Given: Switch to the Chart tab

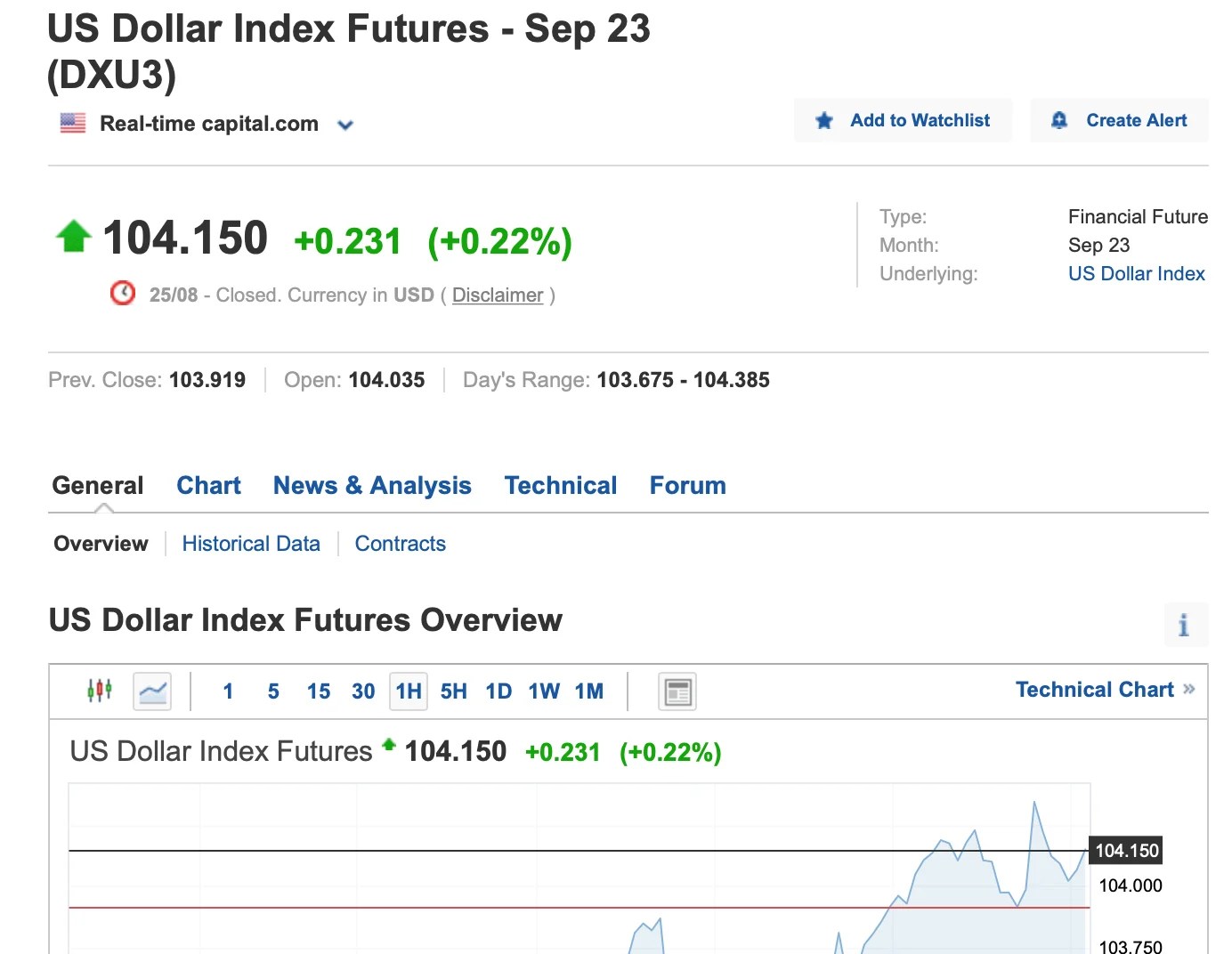Looking at the screenshot, I should point(208,485).
